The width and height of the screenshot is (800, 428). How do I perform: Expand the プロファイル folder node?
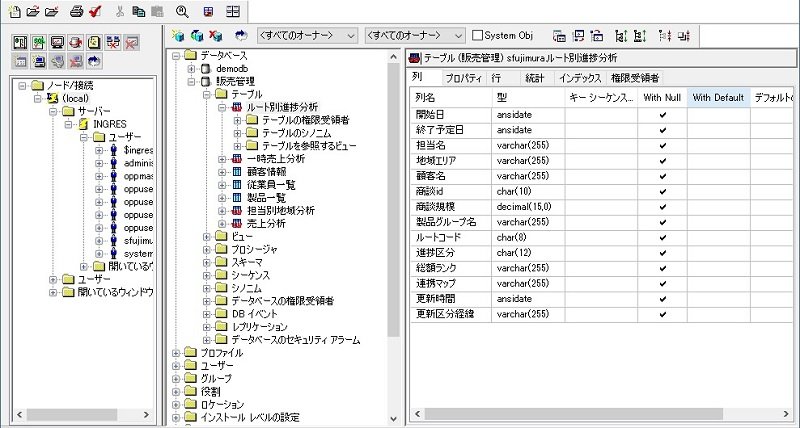176,353
